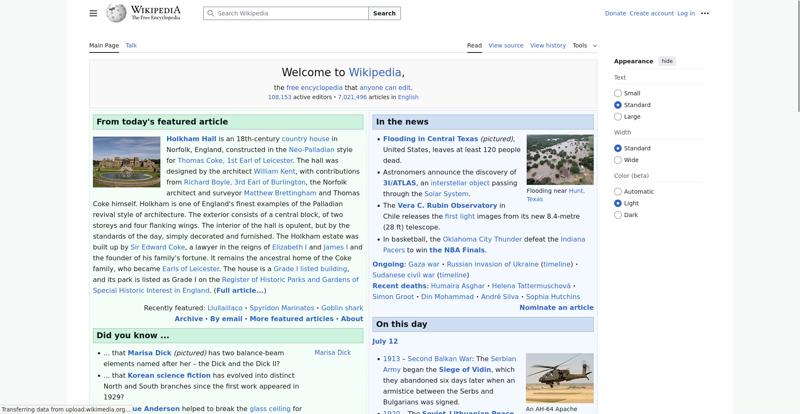Click the Full article link

[239, 290]
